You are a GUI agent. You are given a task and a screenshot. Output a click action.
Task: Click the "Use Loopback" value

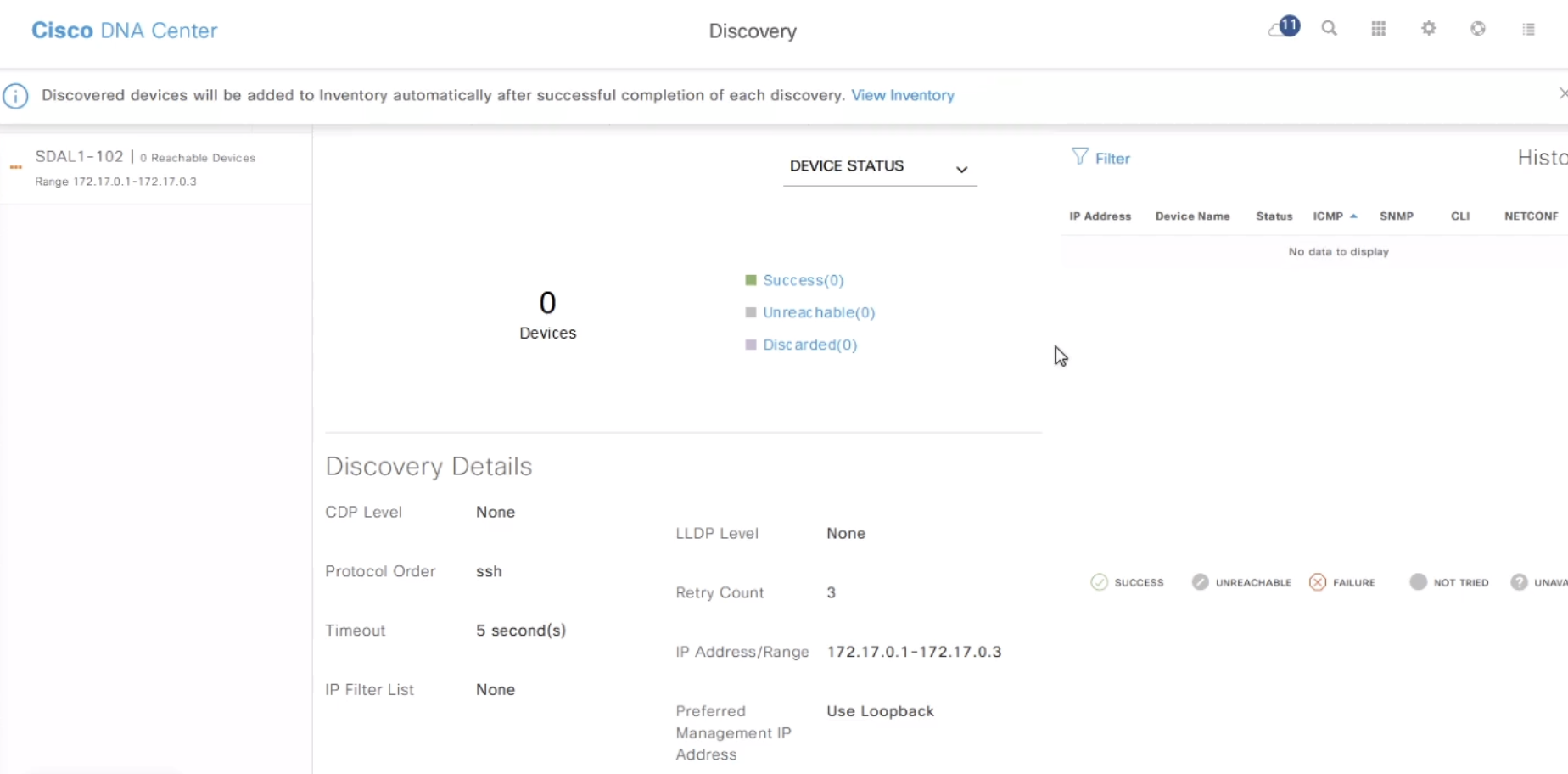tap(880, 711)
